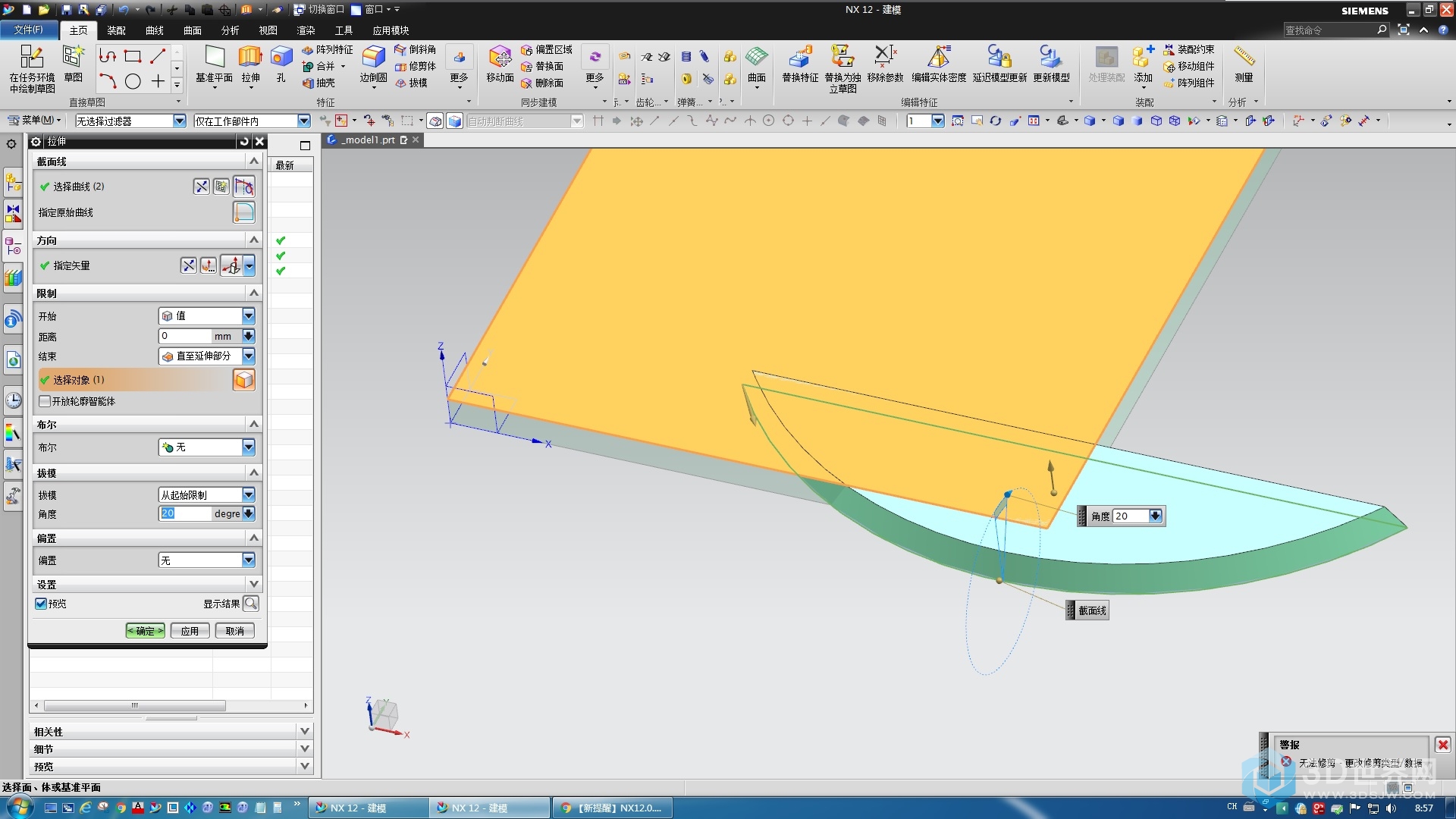
Task: Open the 菜单(M) dropdown menu
Action: [x=34, y=121]
